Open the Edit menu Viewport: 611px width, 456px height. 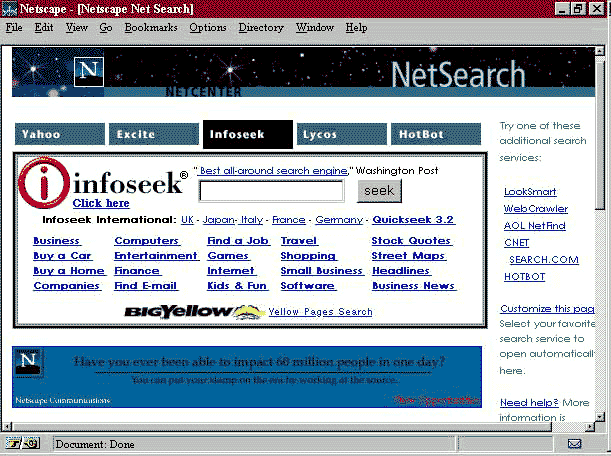pos(44,28)
